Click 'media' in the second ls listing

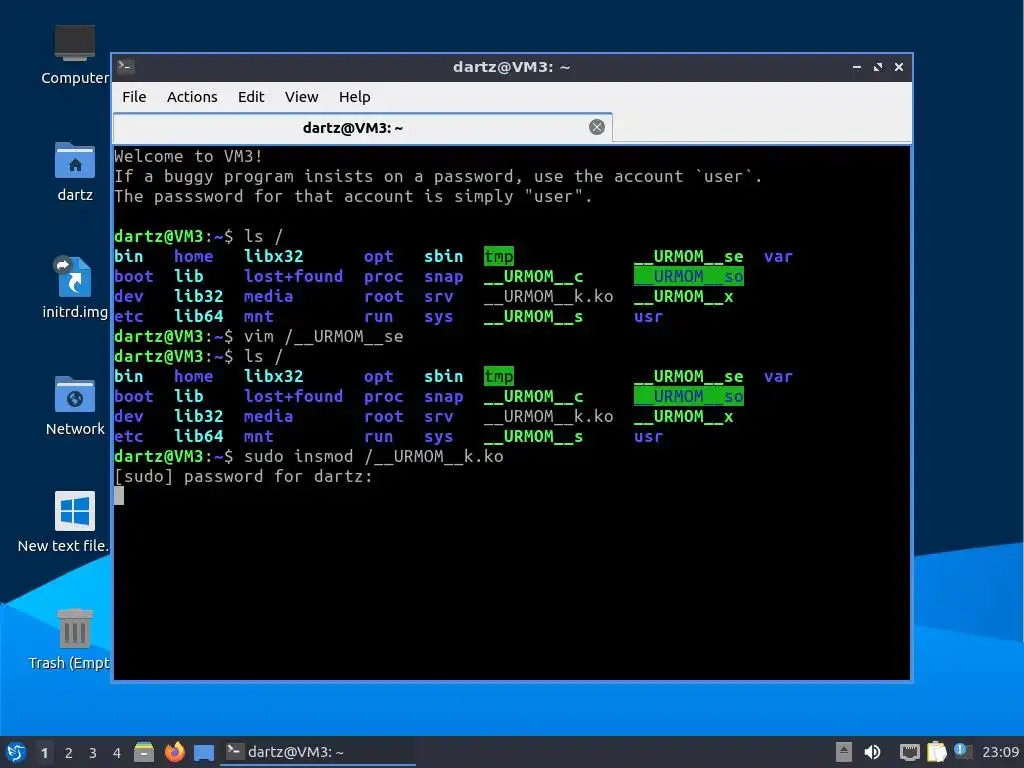point(268,416)
